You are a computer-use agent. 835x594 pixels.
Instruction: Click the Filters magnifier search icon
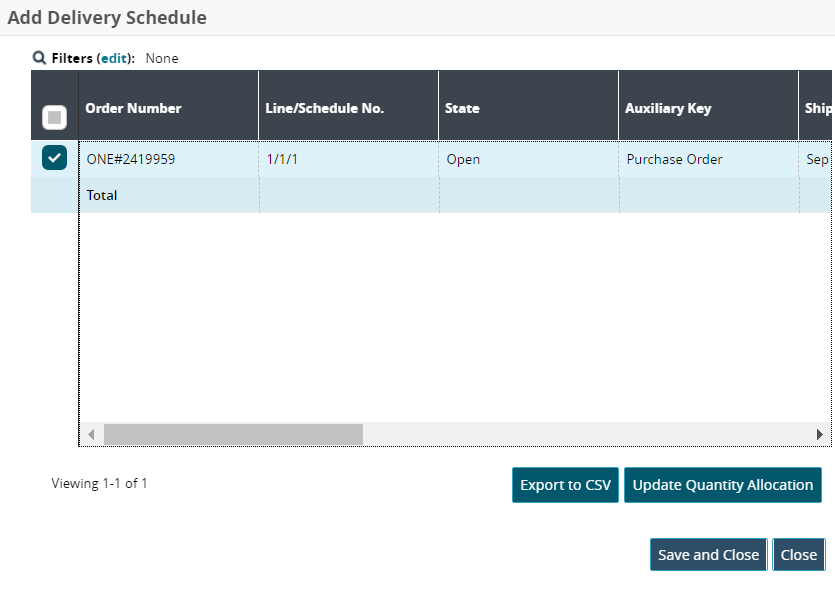click(x=39, y=58)
